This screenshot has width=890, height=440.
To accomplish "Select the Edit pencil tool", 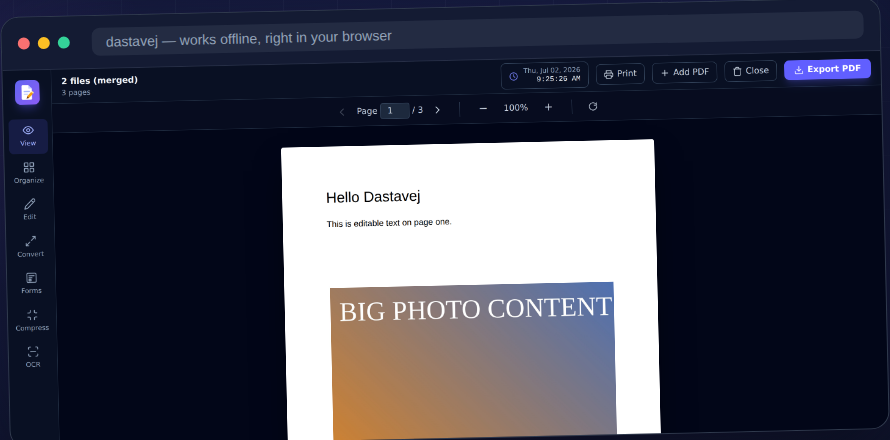I will 30,209.
